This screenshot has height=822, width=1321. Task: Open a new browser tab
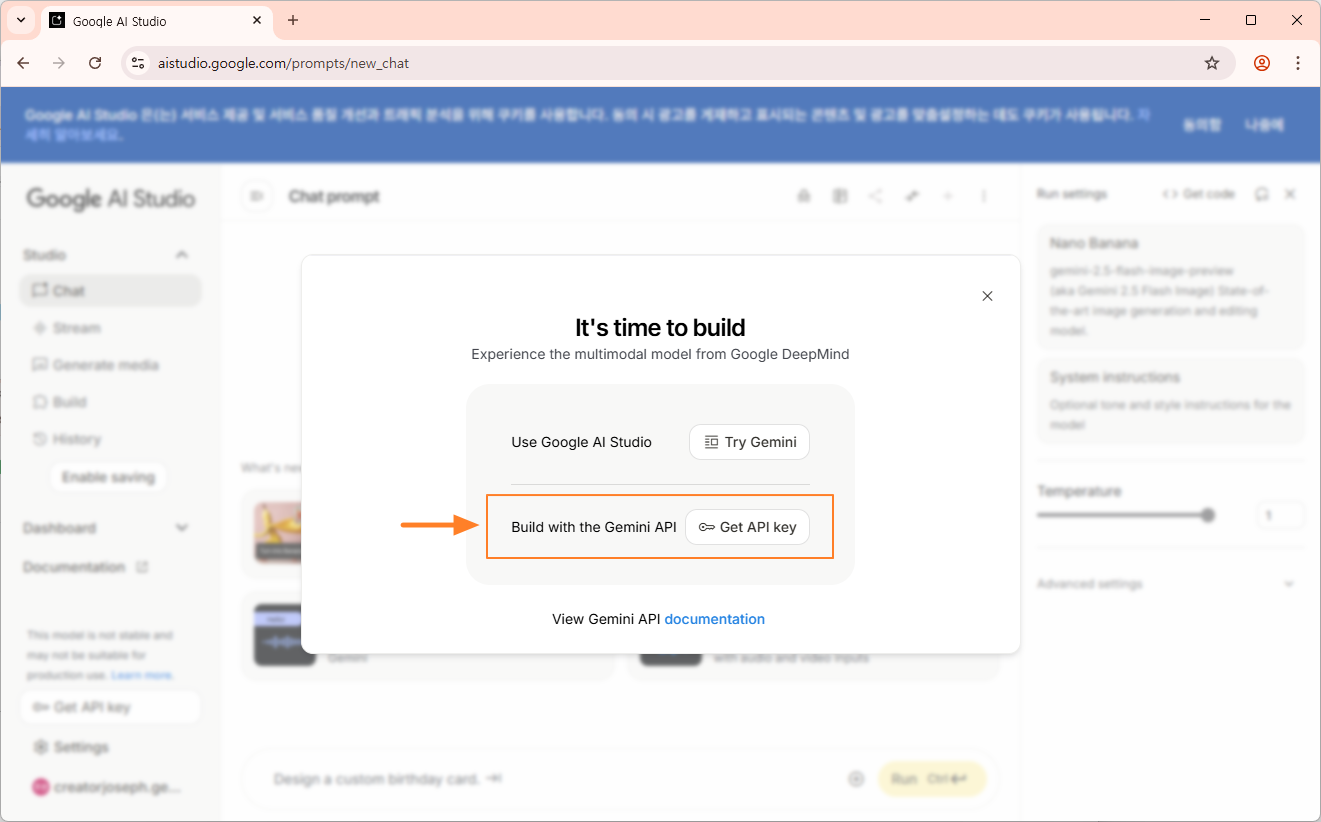coord(293,20)
